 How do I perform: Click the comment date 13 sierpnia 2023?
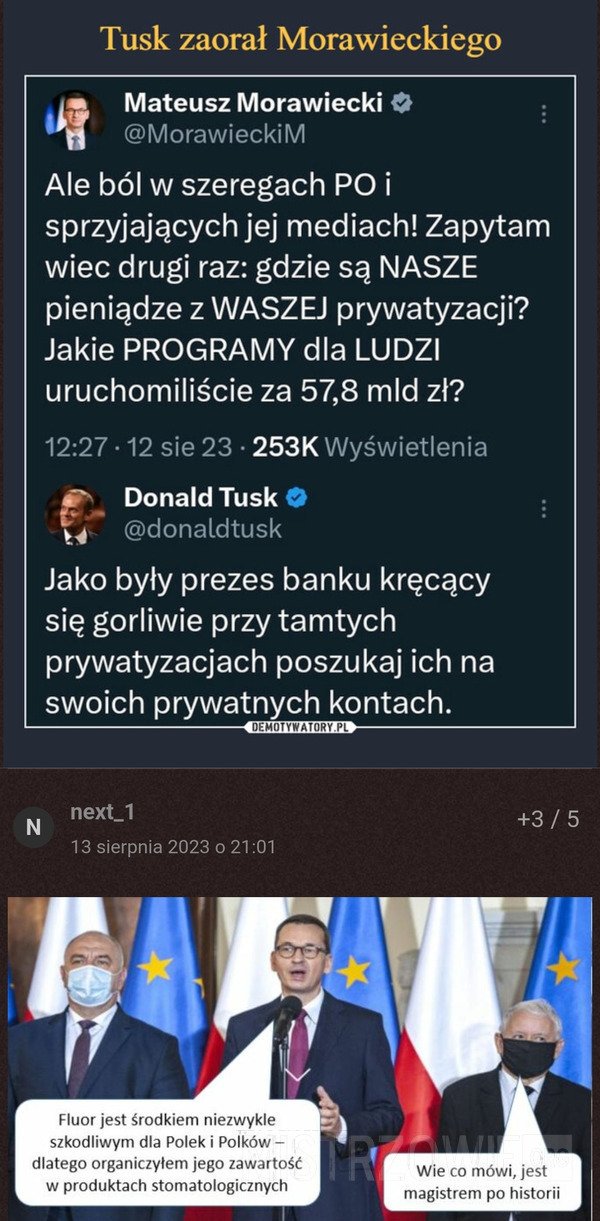click(x=173, y=846)
